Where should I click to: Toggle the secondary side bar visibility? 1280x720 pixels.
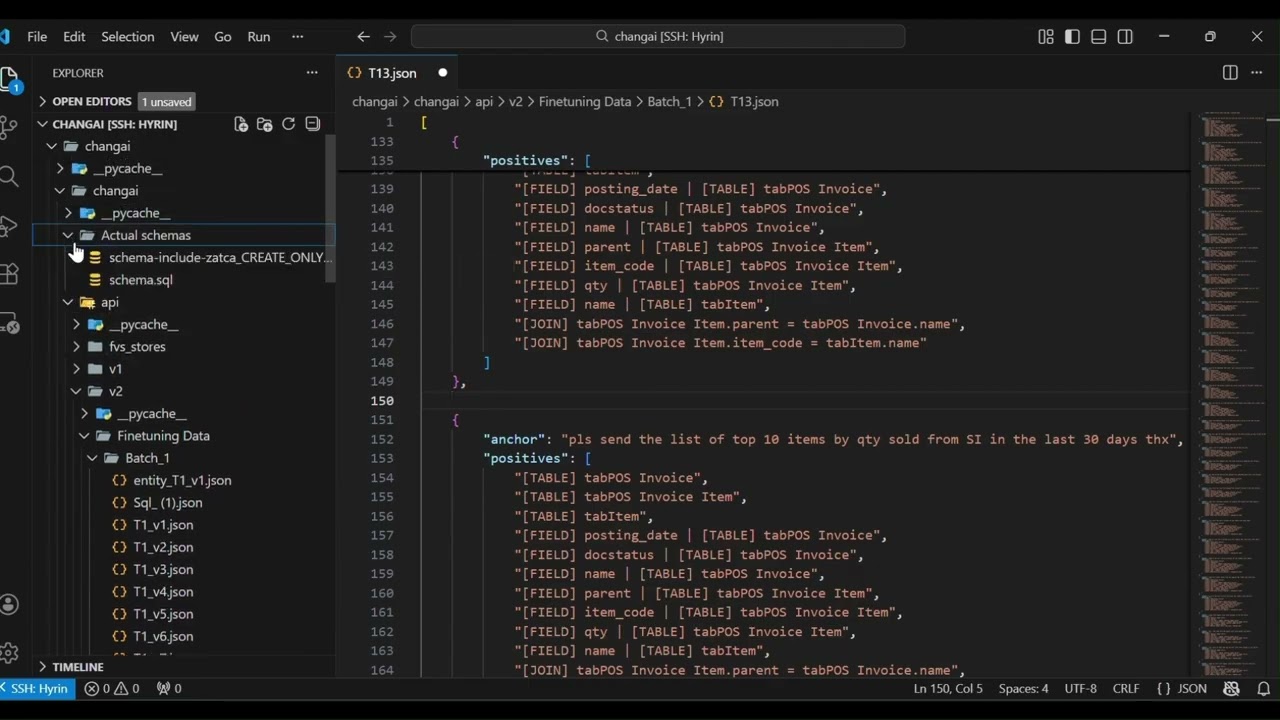point(1125,36)
